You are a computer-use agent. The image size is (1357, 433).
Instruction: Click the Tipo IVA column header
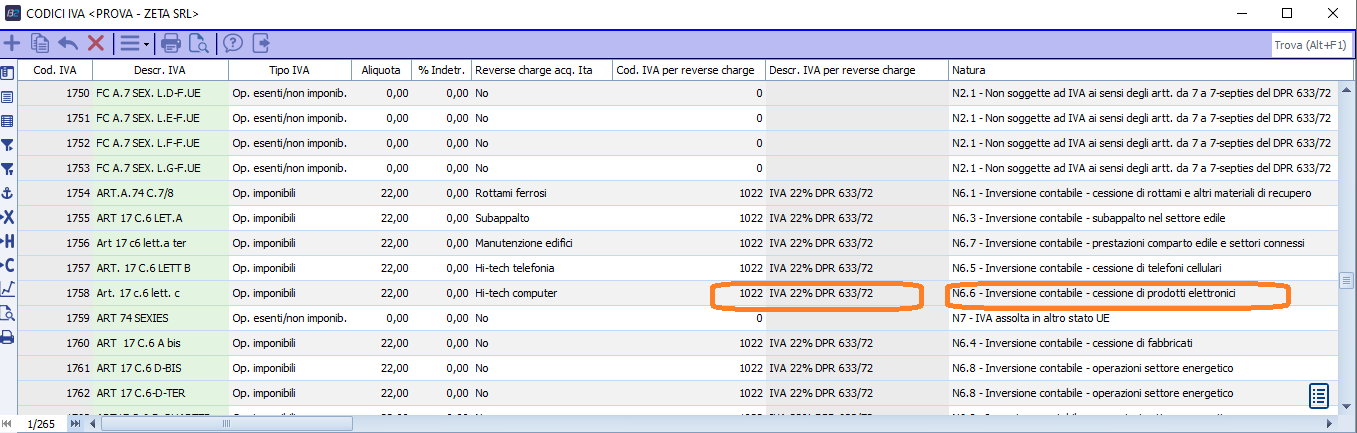tap(290, 71)
